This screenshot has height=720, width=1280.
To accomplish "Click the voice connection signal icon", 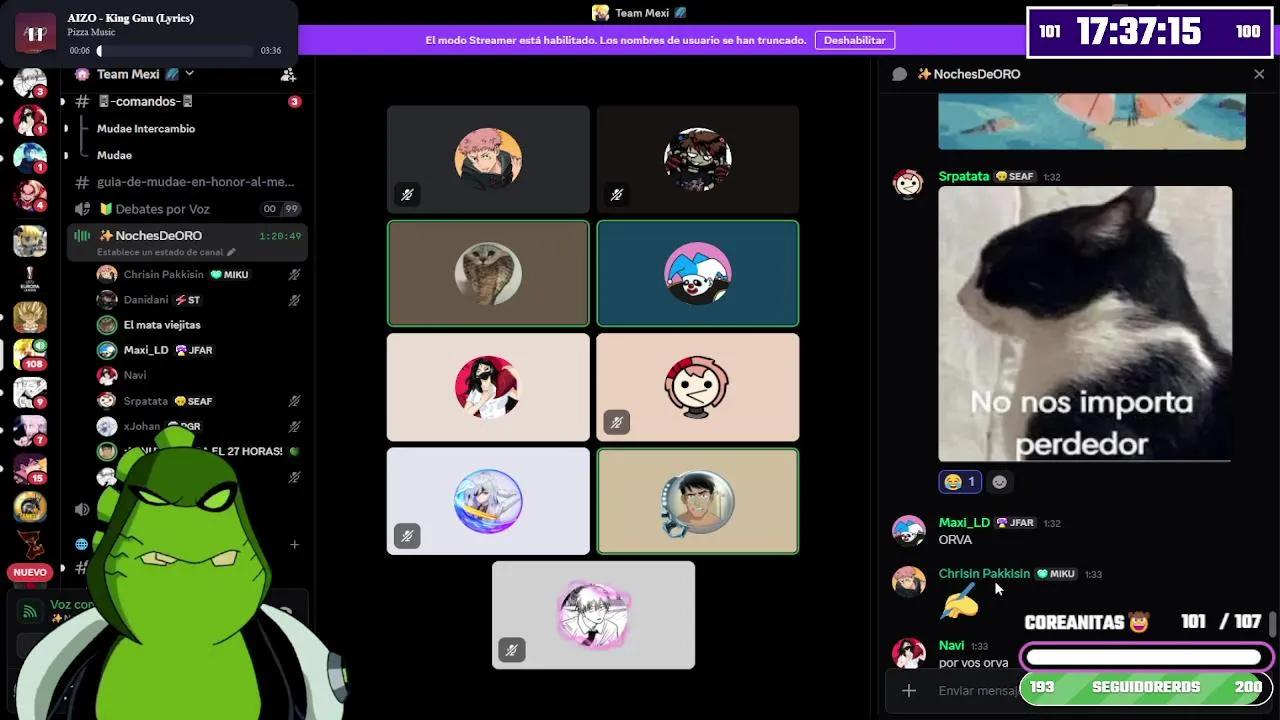I will [30, 611].
